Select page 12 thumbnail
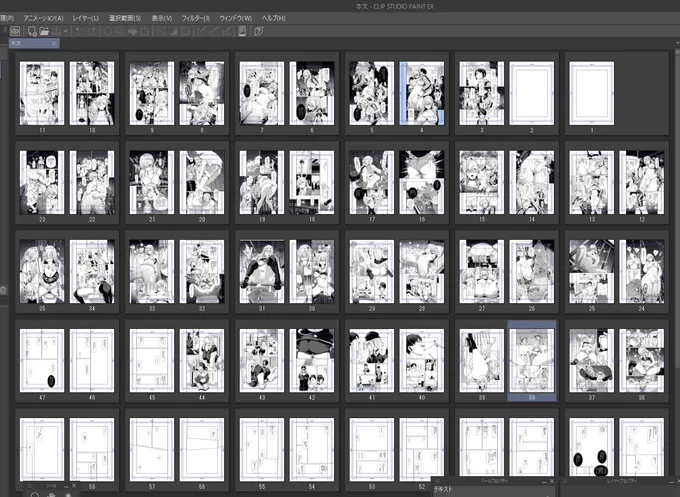Screen dimensions: 680x497 [642, 182]
